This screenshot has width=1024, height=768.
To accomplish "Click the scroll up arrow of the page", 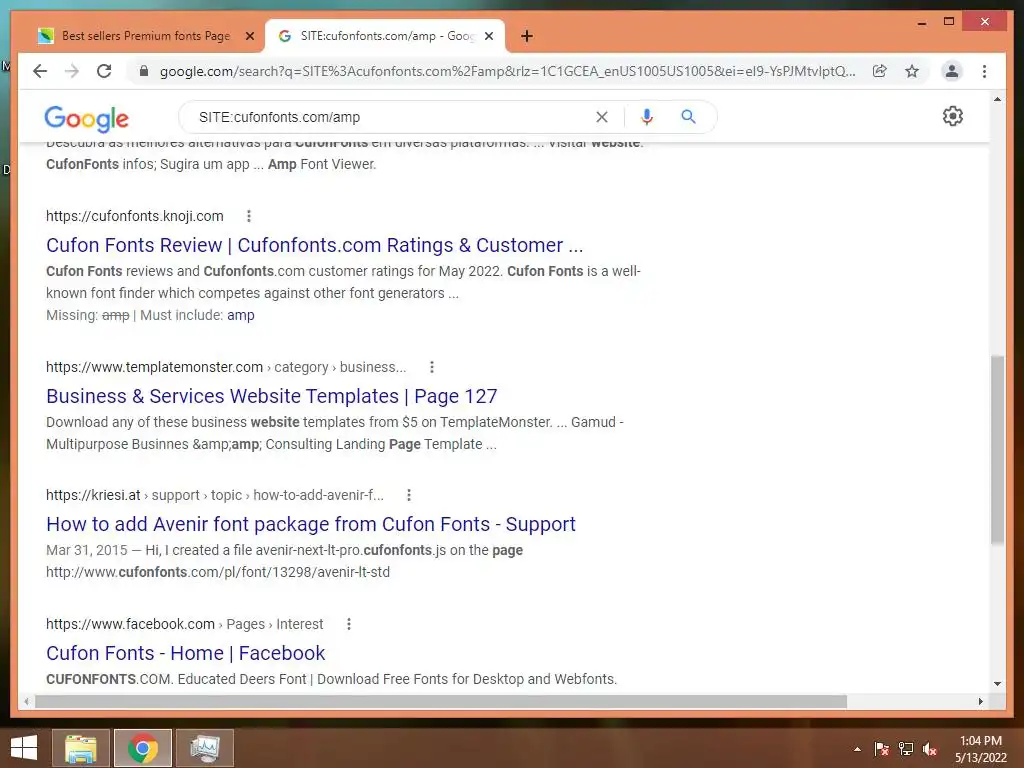I will [997, 99].
